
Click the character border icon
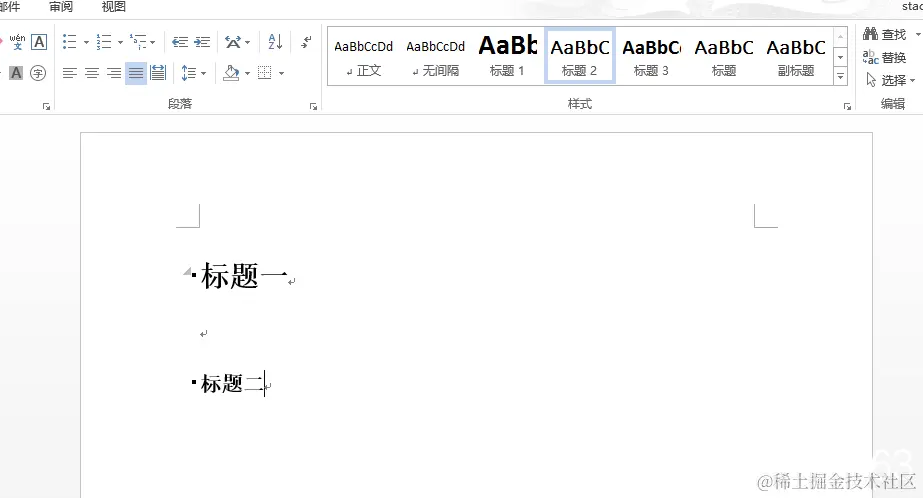[39, 42]
